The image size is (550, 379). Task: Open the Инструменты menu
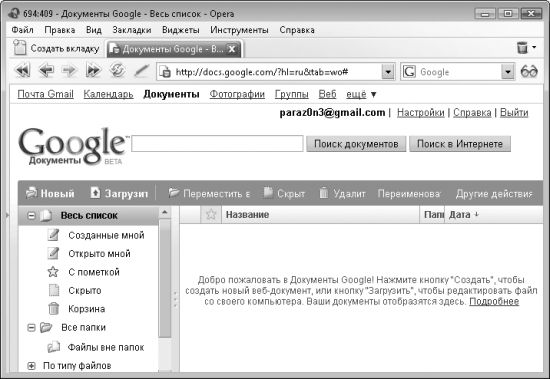[x=239, y=30]
